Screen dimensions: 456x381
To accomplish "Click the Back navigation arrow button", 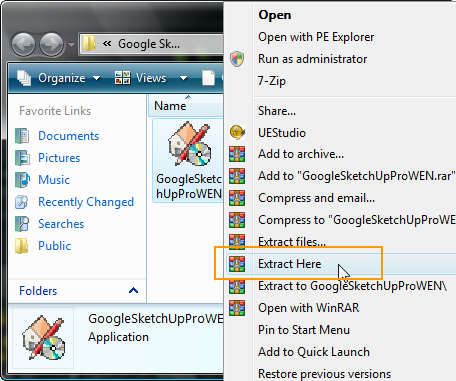I will point(23,44).
